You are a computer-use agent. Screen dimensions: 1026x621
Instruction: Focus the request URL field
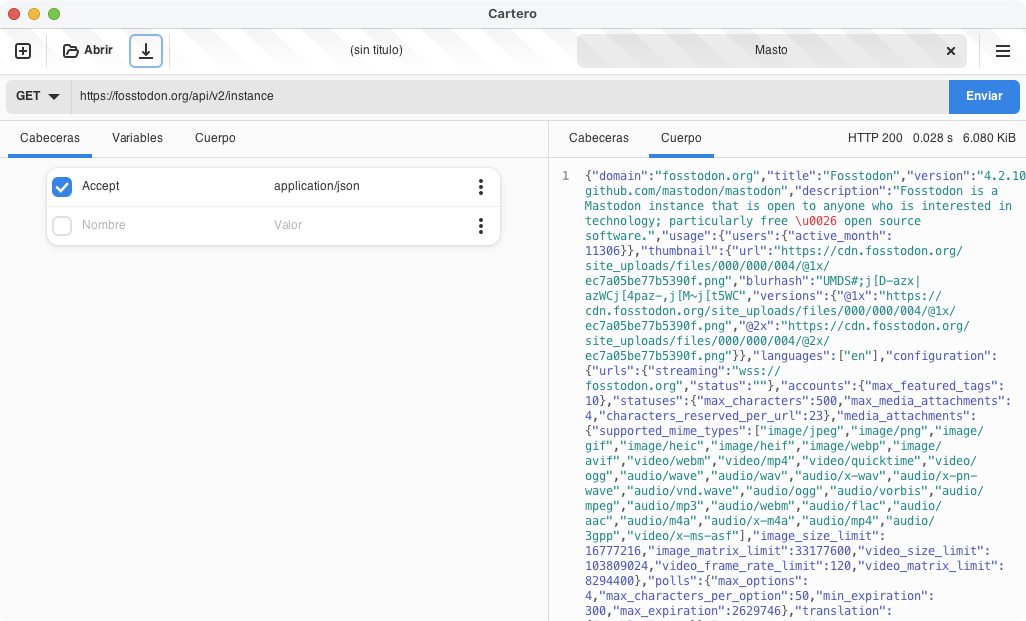[x=509, y=96]
